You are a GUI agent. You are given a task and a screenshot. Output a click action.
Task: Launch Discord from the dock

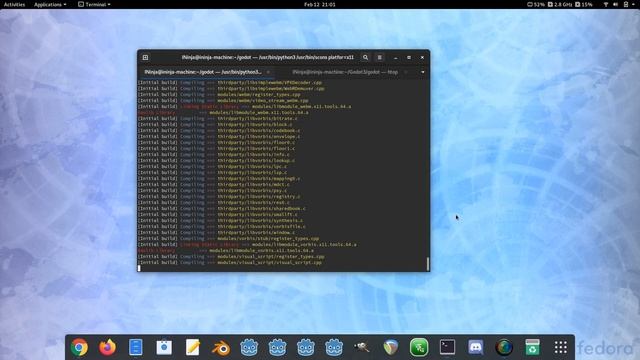(476, 347)
